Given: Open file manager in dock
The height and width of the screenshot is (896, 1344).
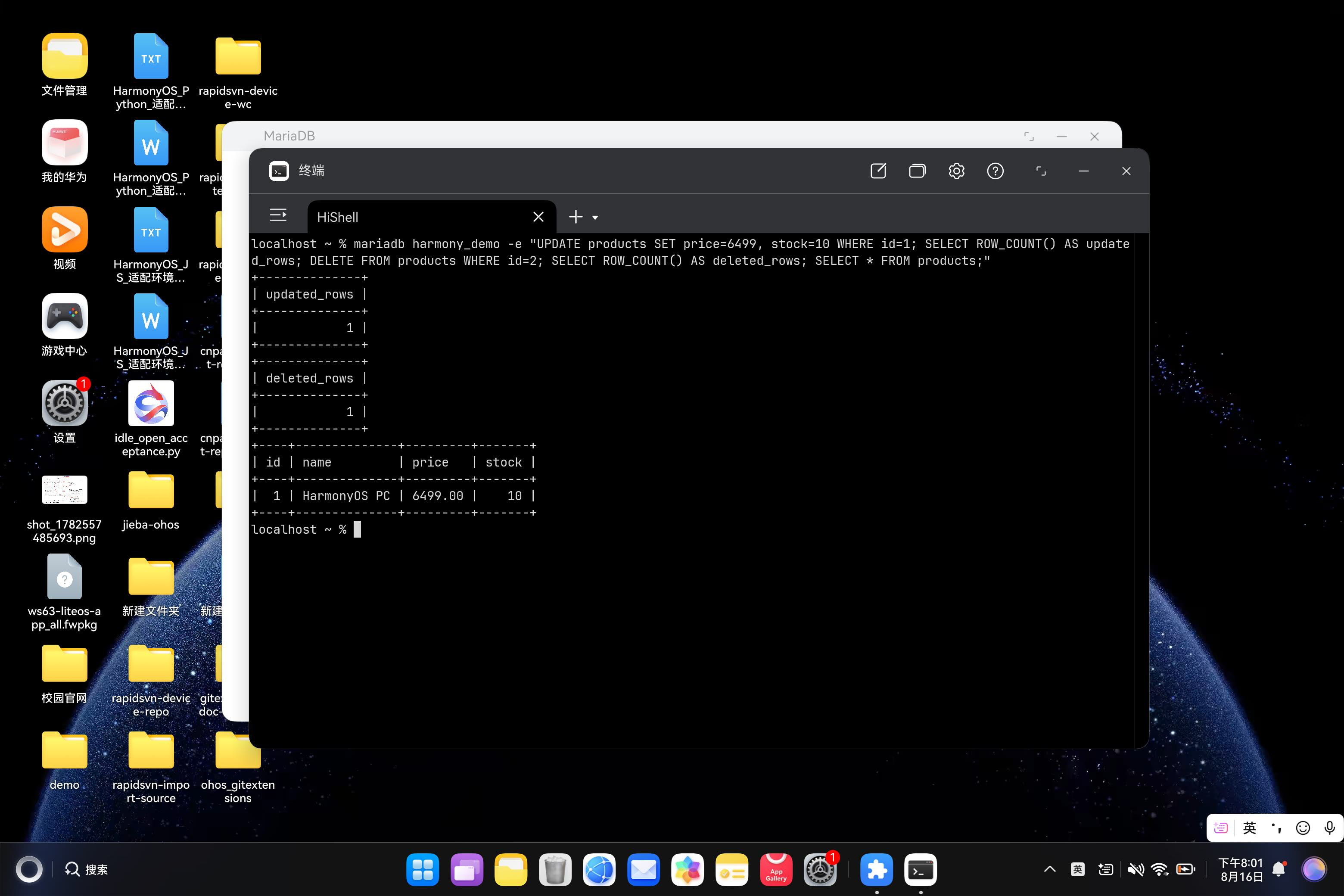Looking at the screenshot, I should (510, 870).
